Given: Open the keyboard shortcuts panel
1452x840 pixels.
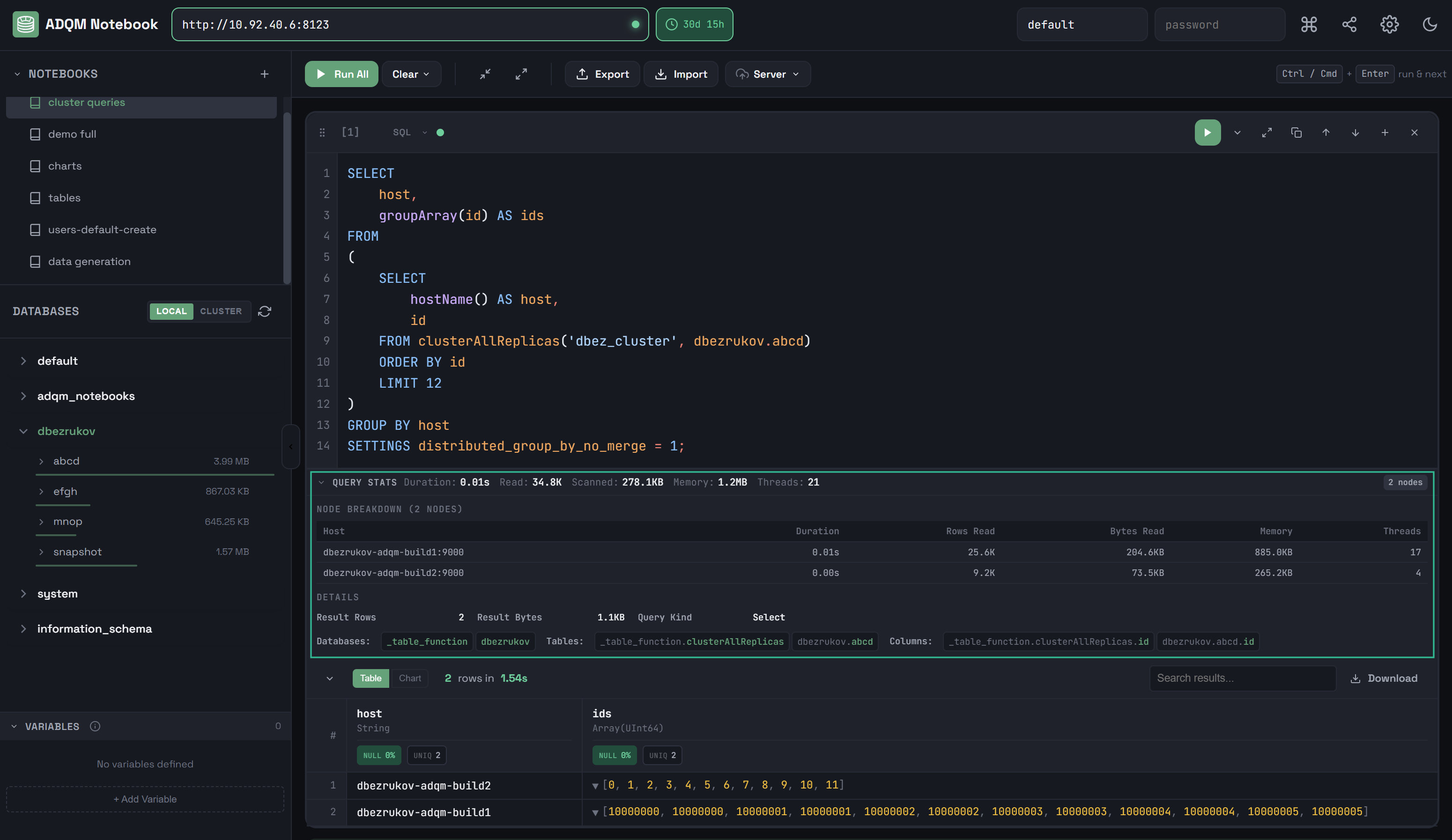Looking at the screenshot, I should [x=1309, y=24].
